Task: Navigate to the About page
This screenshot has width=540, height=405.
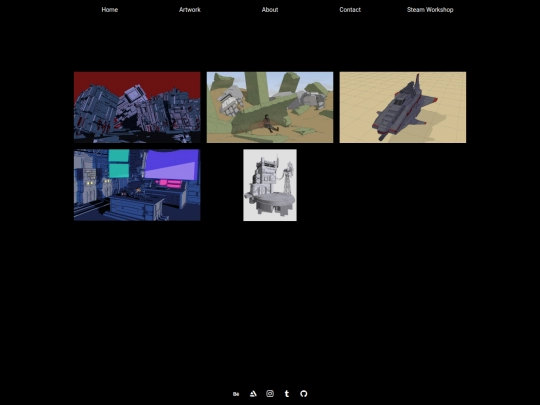Action: pos(270,10)
